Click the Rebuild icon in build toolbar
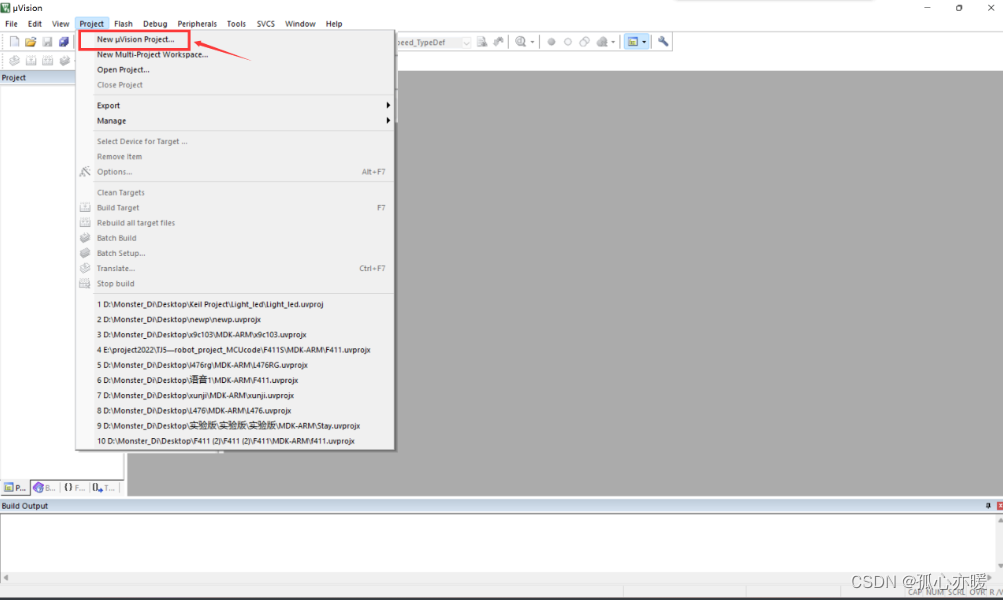Image resolution: width=1003 pixels, height=600 pixels. (47, 61)
